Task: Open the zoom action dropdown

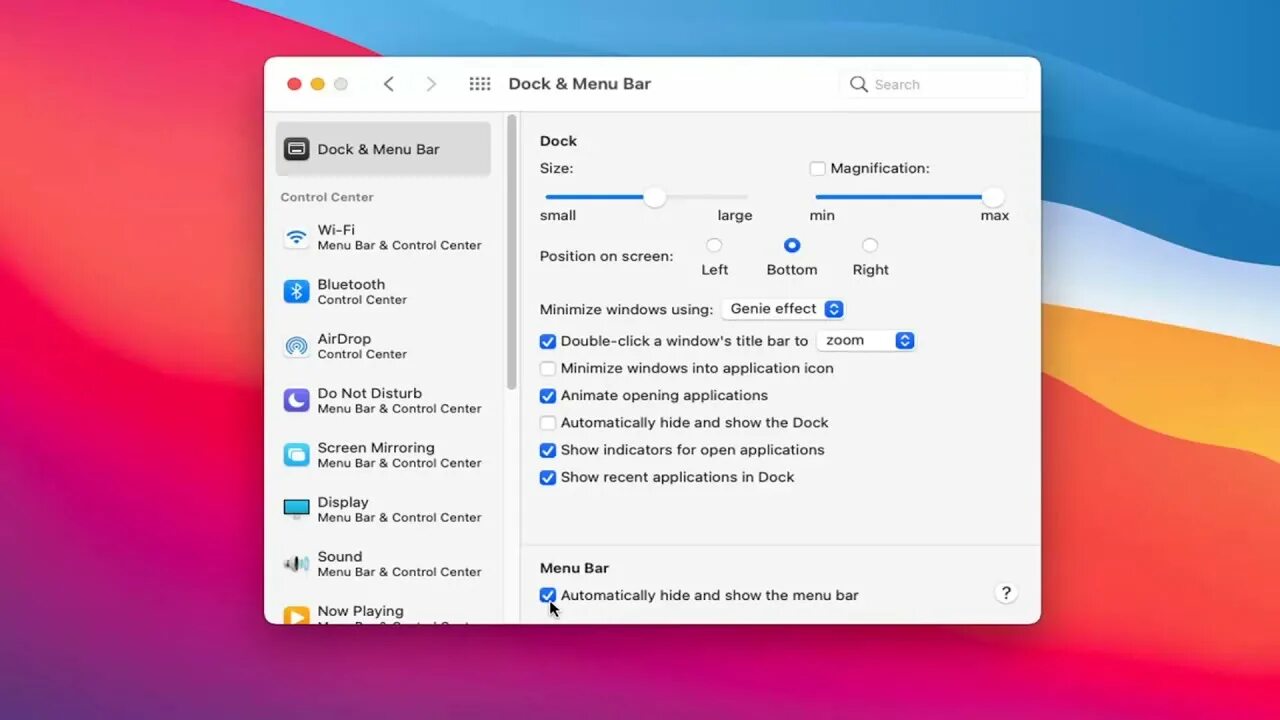Action: click(x=866, y=341)
